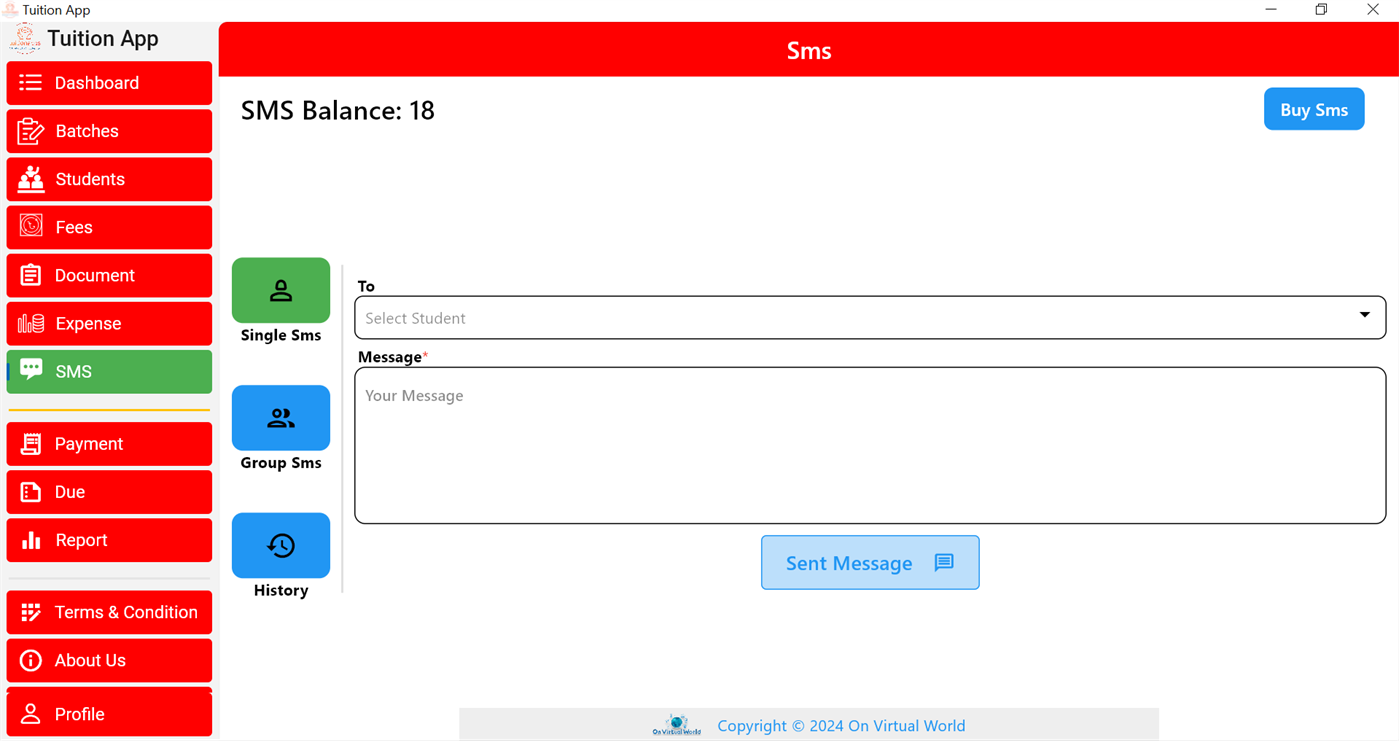Close the Tuition App window
Image resolution: width=1399 pixels, height=741 pixels.
pos(1373,10)
